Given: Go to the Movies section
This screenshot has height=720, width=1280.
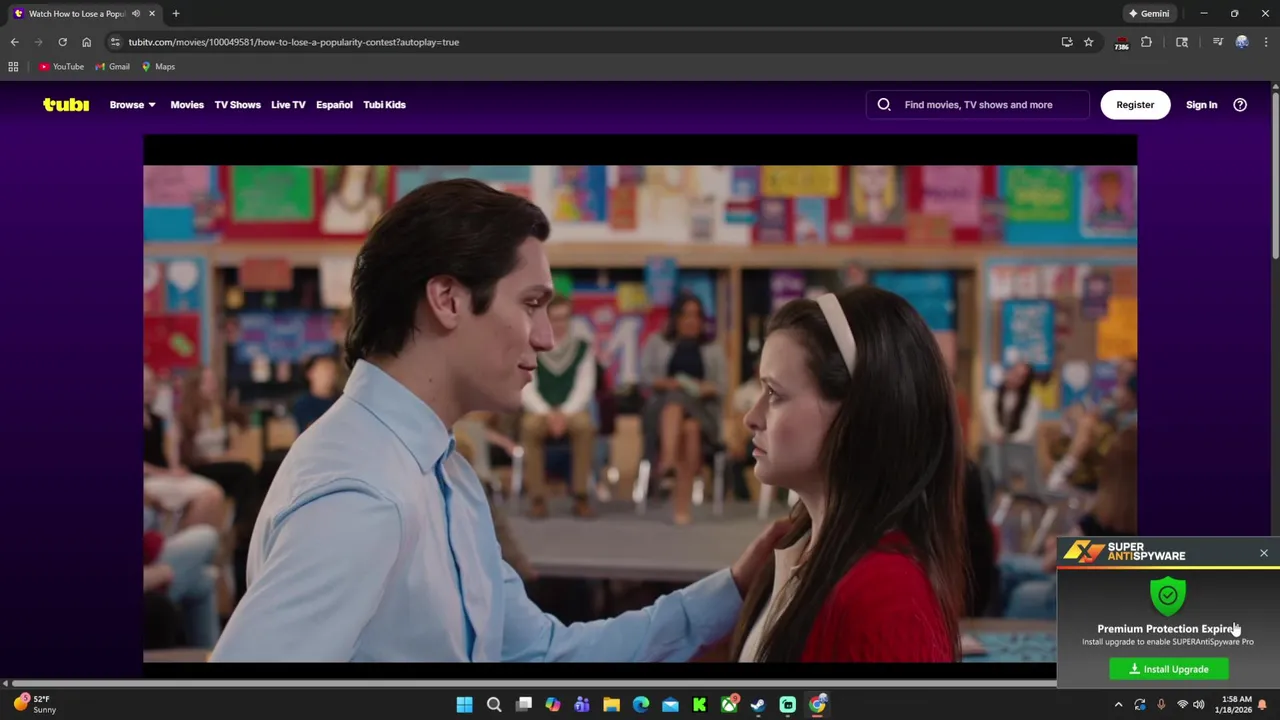Looking at the screenshot, I should point(187,104).
